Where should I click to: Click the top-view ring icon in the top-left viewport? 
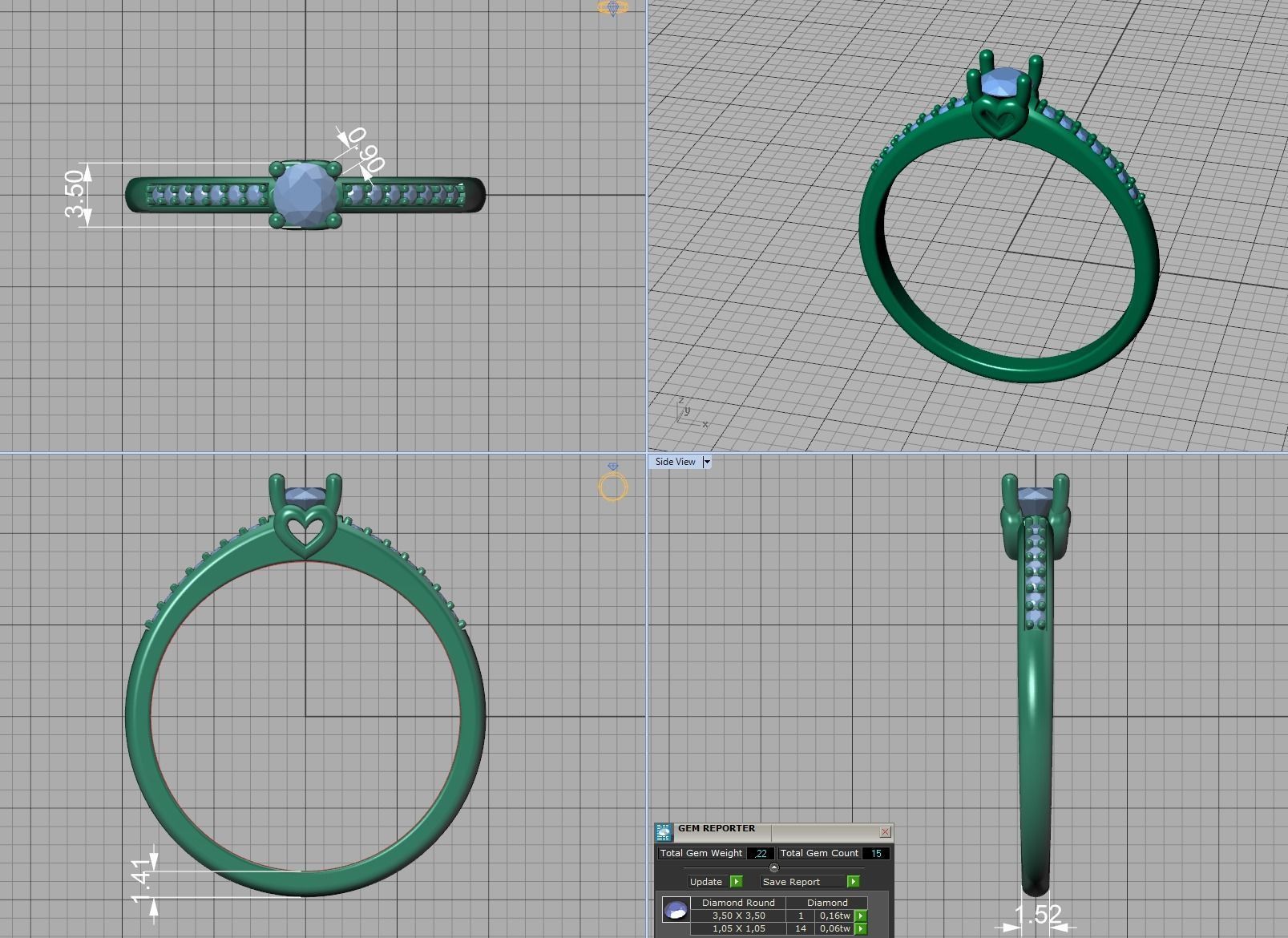(x=613, y=8)
